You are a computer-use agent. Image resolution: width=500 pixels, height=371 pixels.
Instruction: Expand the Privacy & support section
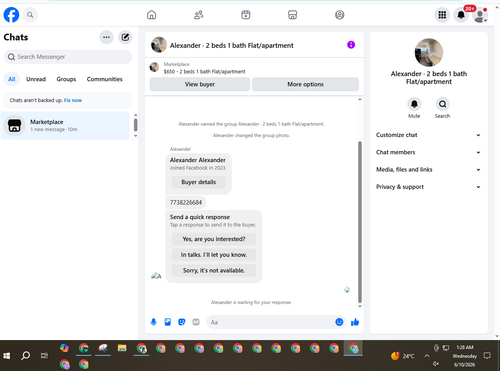tap(428, 187)
